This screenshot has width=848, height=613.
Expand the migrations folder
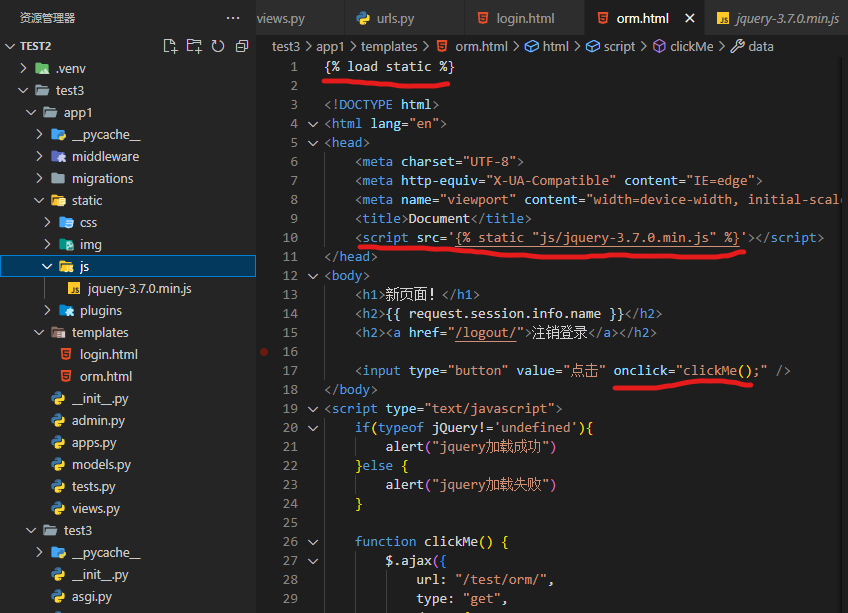coord(102,178)
